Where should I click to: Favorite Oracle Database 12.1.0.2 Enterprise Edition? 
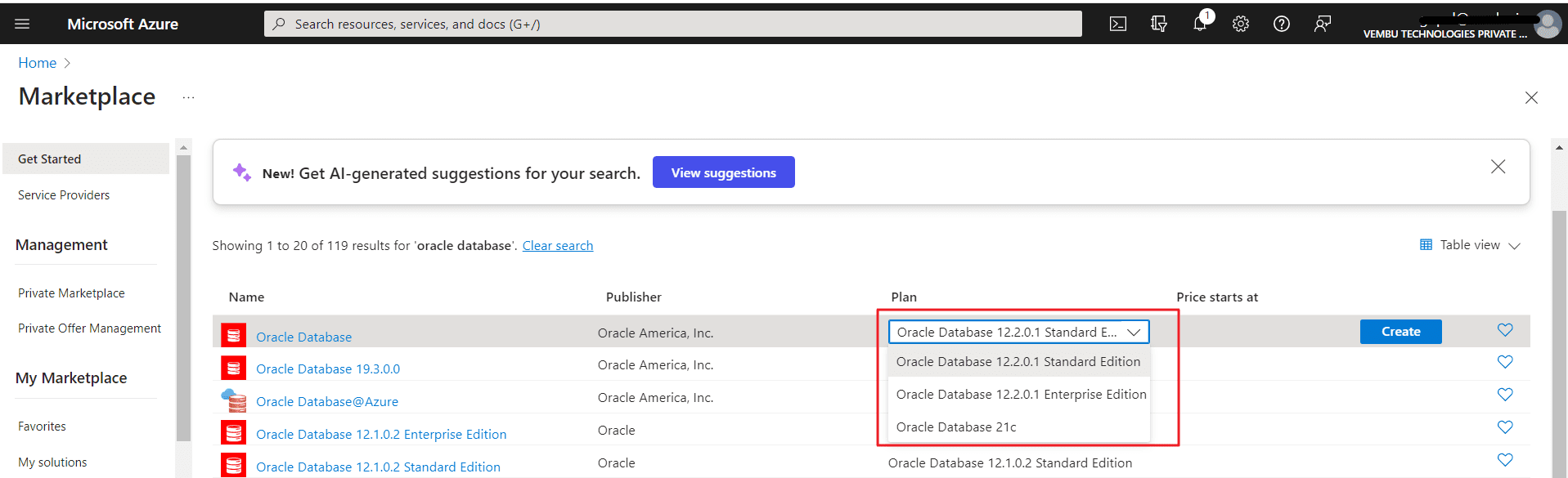coord(1505,427)
